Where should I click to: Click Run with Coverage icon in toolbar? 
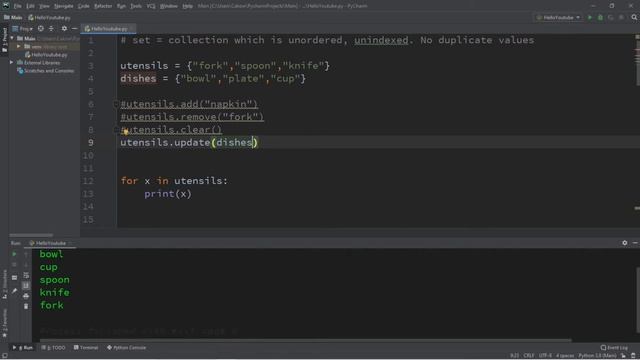tap(611, 18)
